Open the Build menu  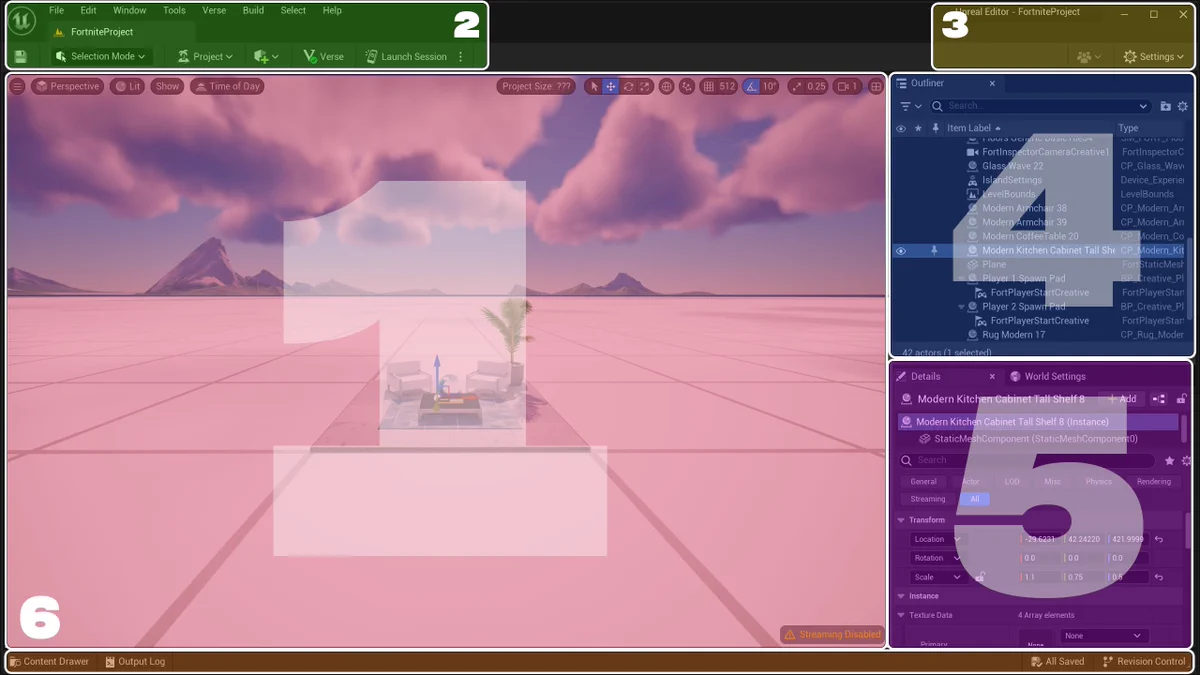253,10
